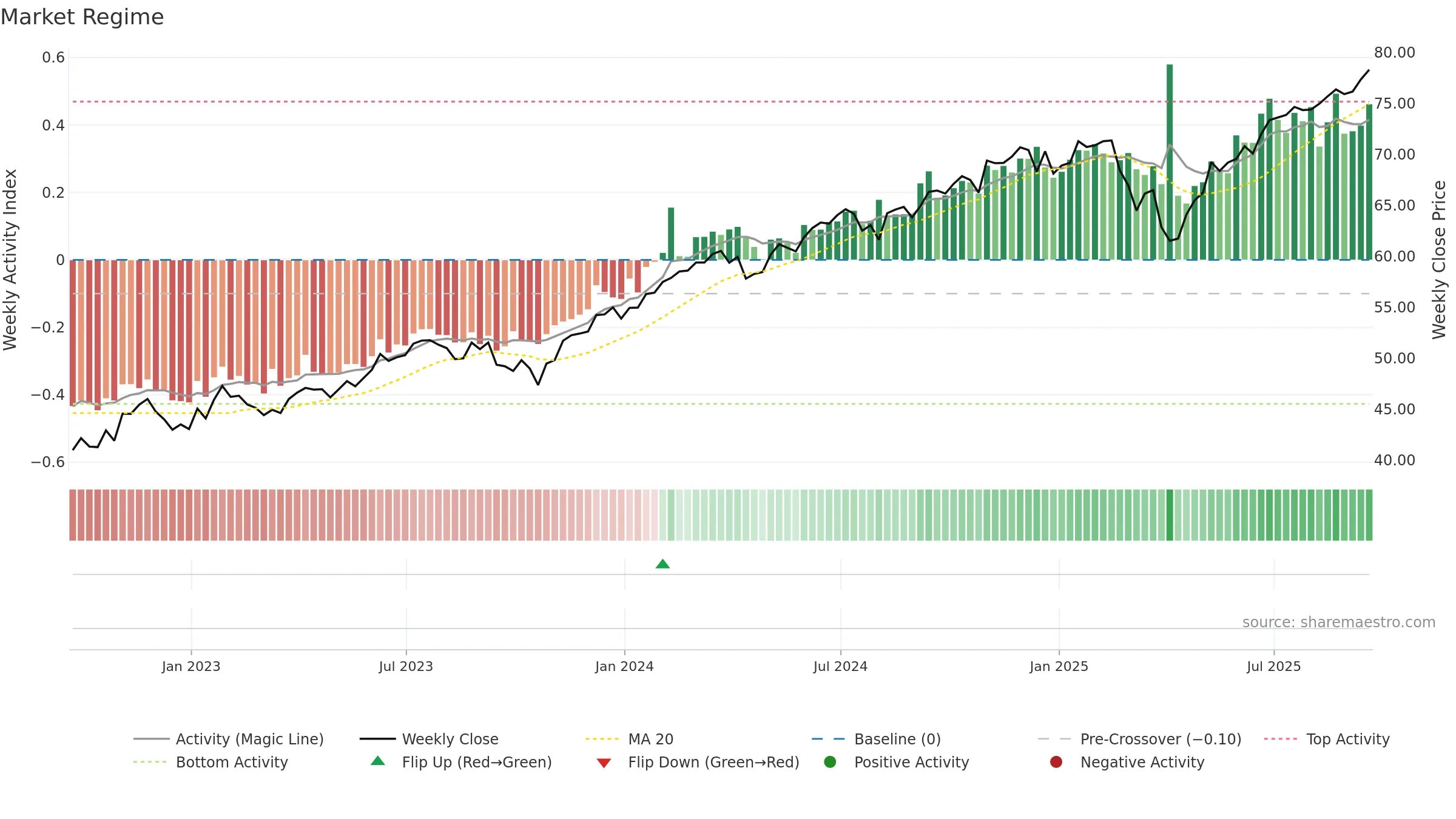Screen dimensions: 1456x819
Task: Click the Jan 2025 x-axis label
Action: pyautogui.click(x=1059, y=666)
